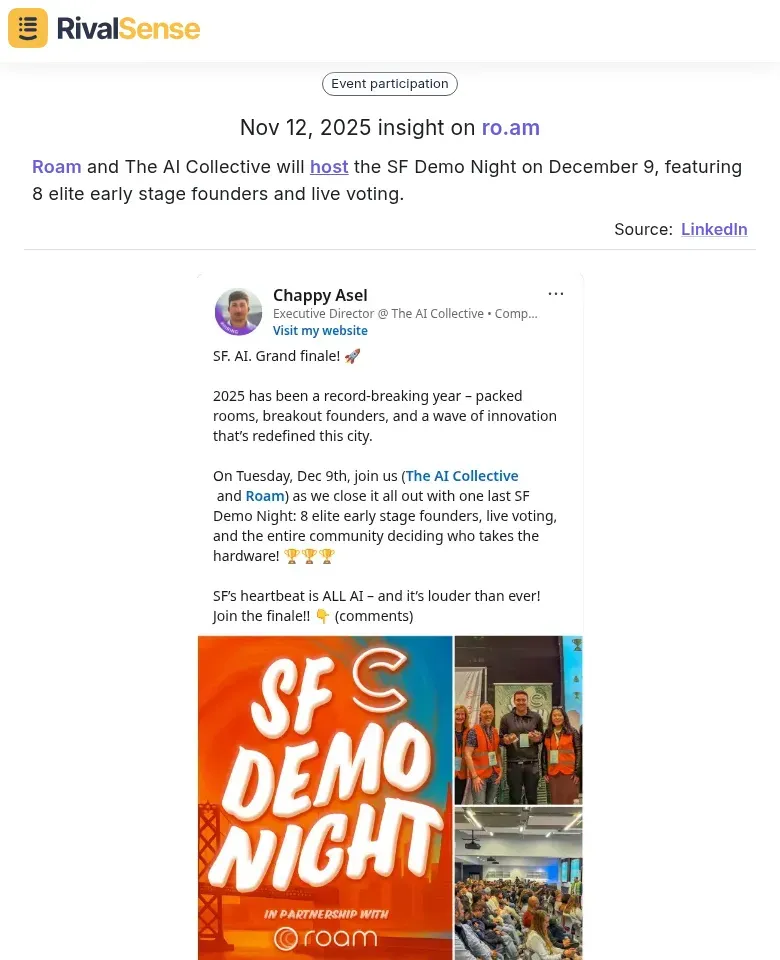Select Chappy Asel's name
This screenshot has width=780, height=960.
point(320,295)
